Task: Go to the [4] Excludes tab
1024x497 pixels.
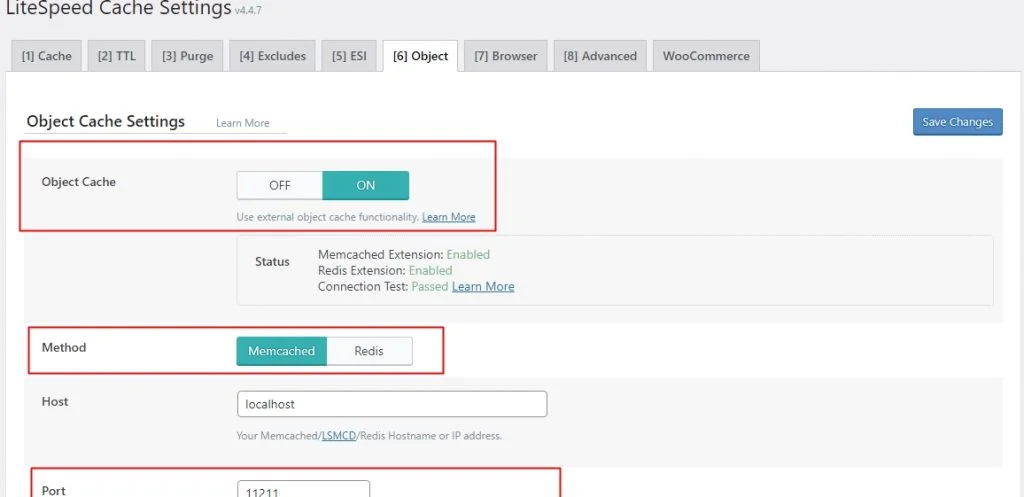Action: 272,56
